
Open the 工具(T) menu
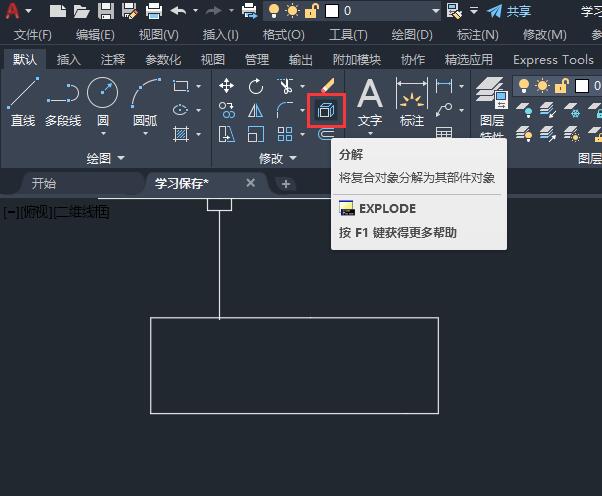pyautogui.click(x=348, y=35)
